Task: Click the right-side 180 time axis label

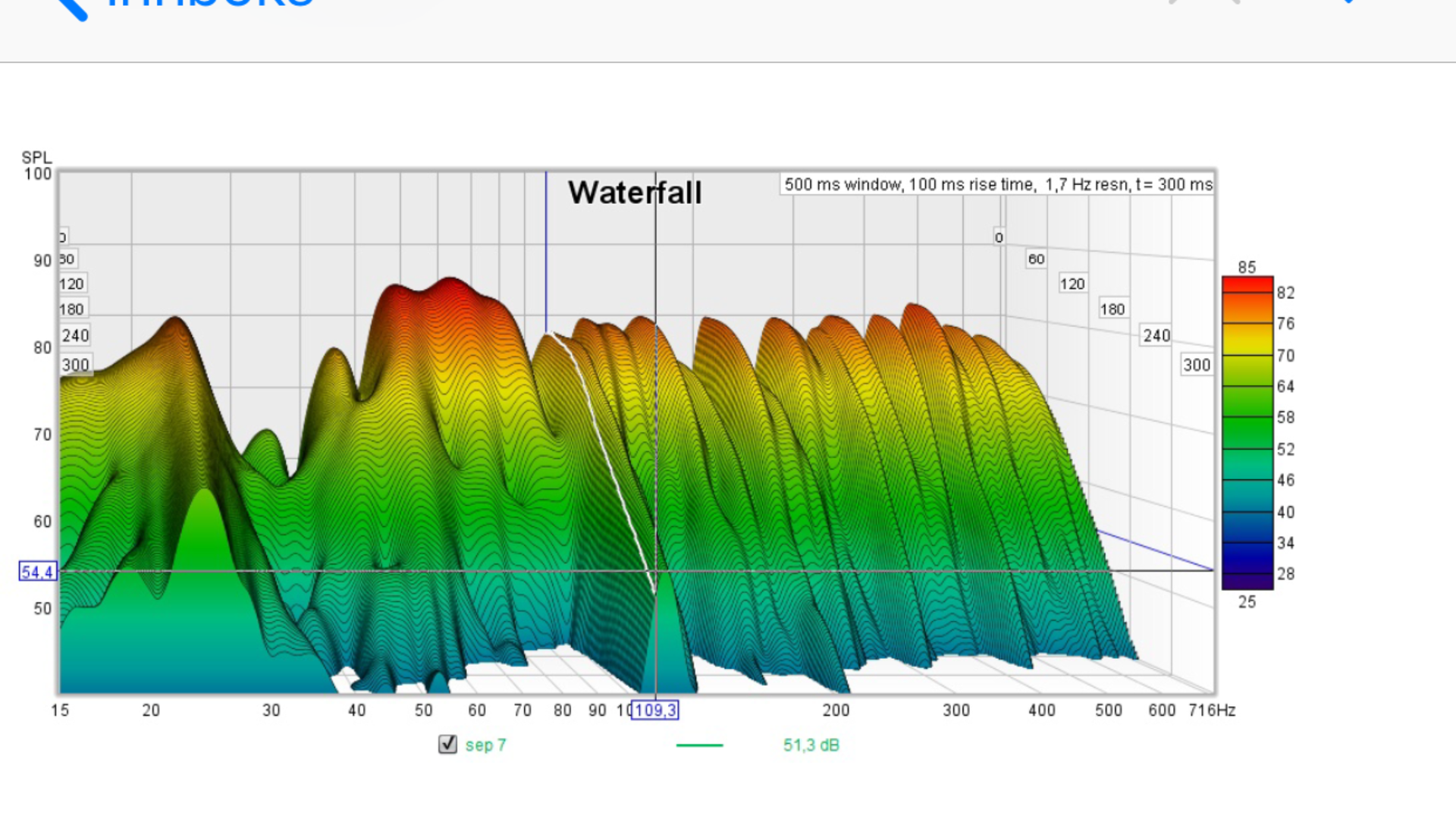Action: (x=1112, y=309)
